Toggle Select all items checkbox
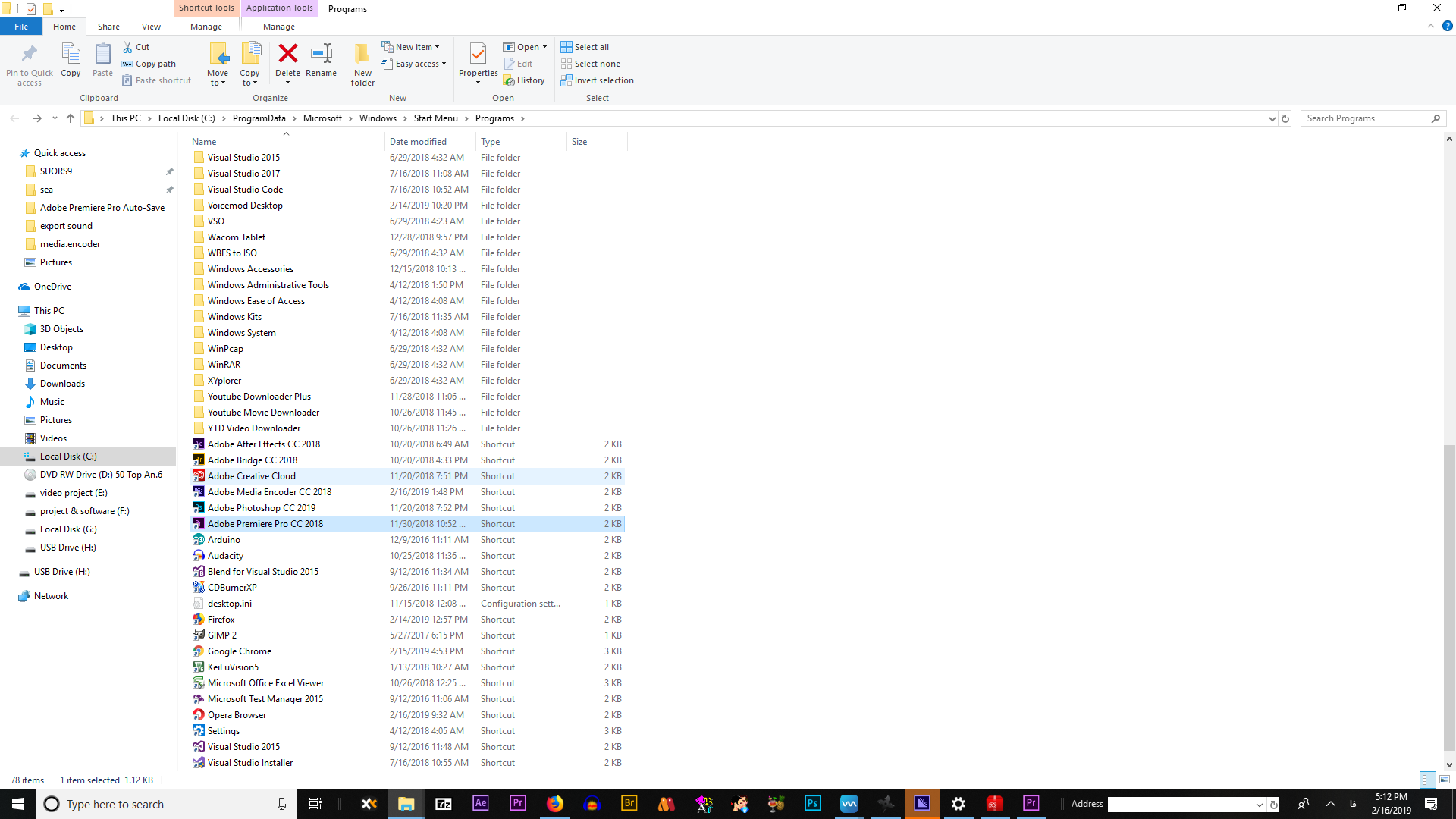Image resolution: width=1456 pixels, height=819 pixels. pos(585,46)
